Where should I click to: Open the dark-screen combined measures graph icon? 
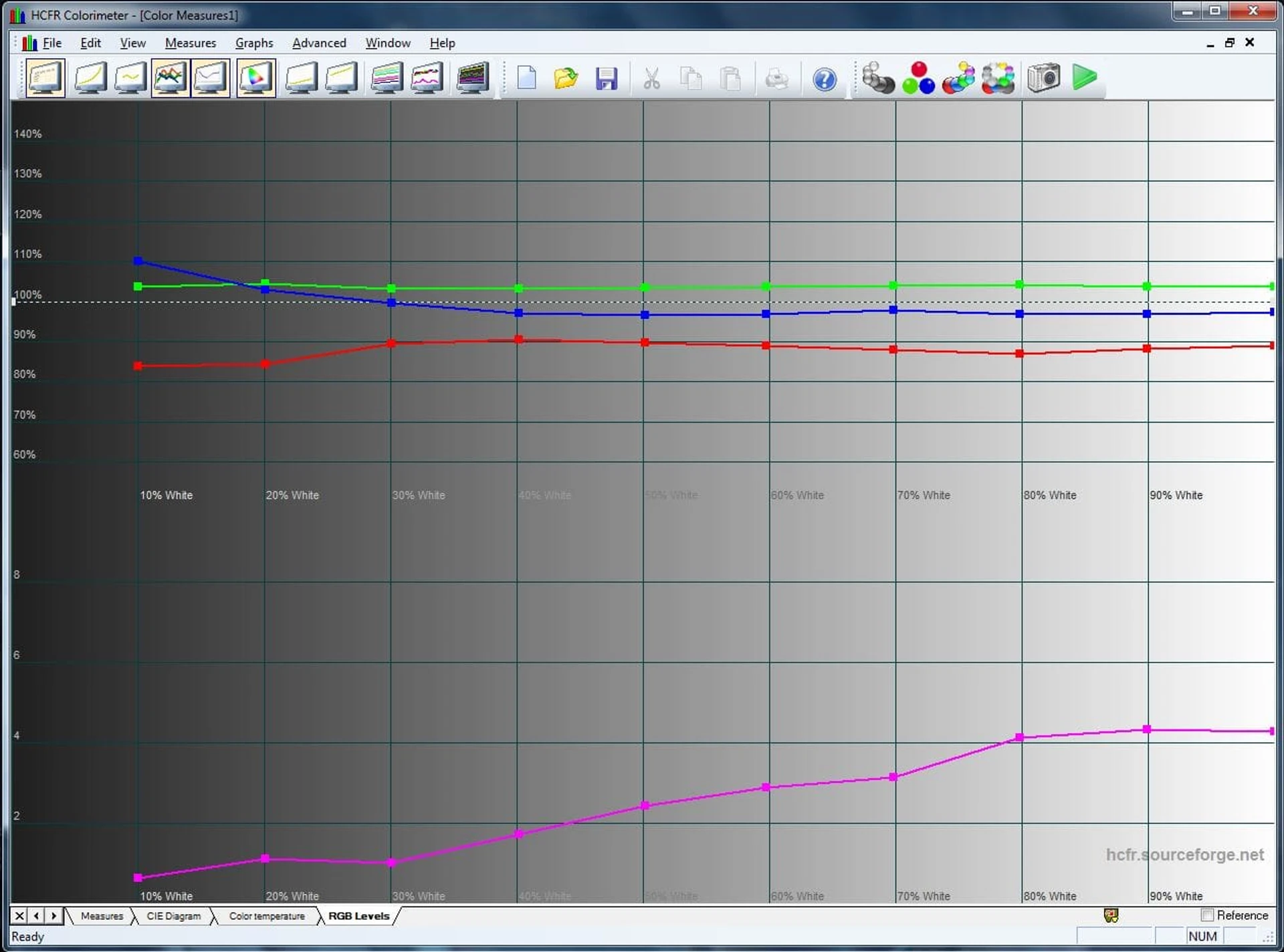[x=472, y=78]
